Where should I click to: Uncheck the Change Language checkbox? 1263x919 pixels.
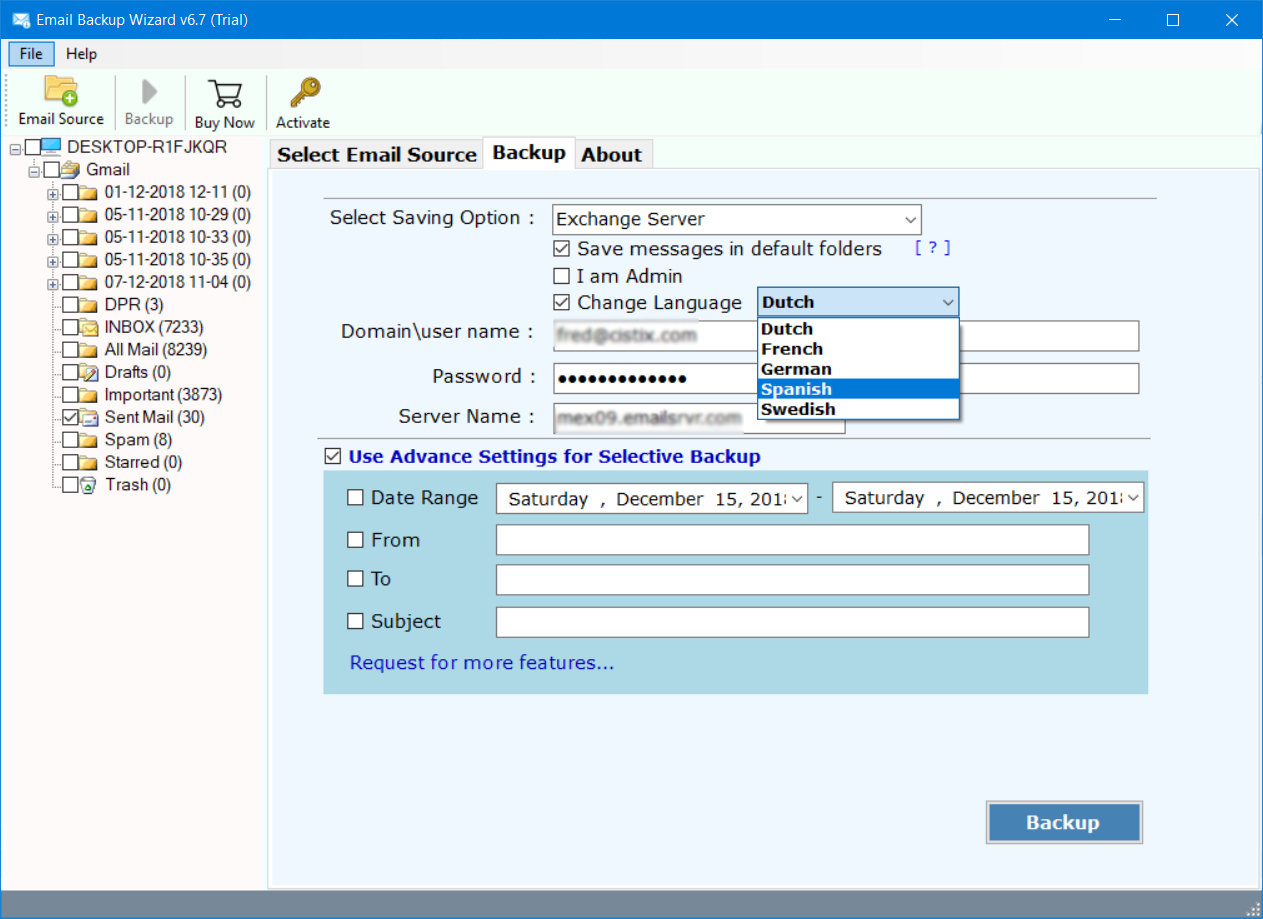pyautogui.click(x=562, y=302)
